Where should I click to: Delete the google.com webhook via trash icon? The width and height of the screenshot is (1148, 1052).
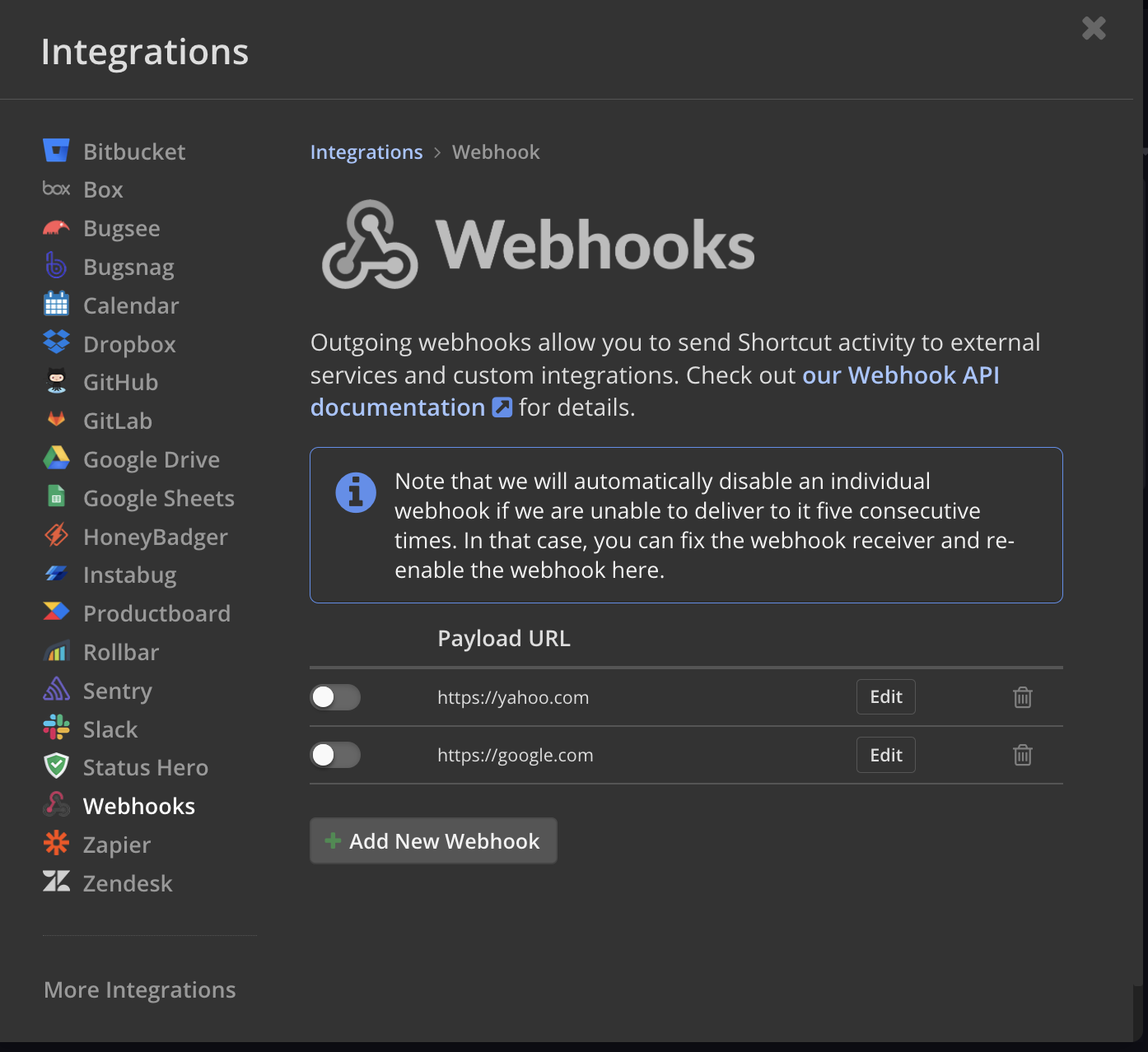1023,755
